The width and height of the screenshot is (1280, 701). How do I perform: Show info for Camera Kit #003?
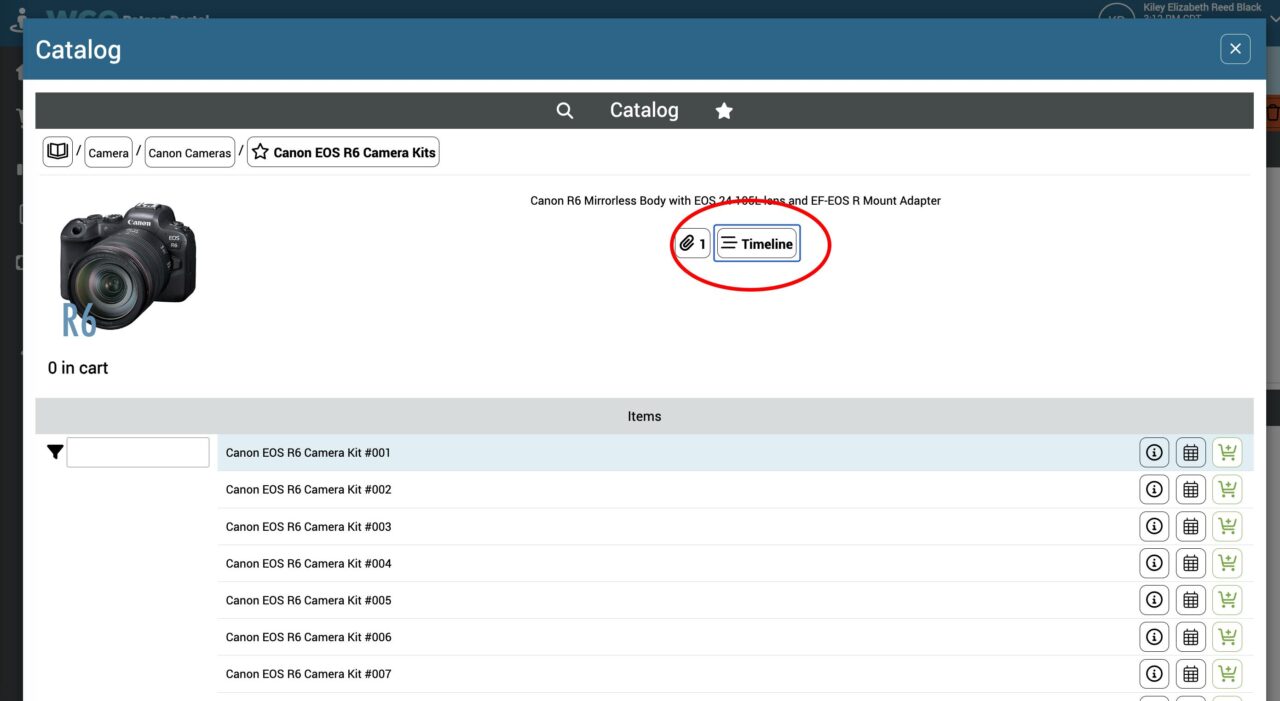pos(1154,526)
